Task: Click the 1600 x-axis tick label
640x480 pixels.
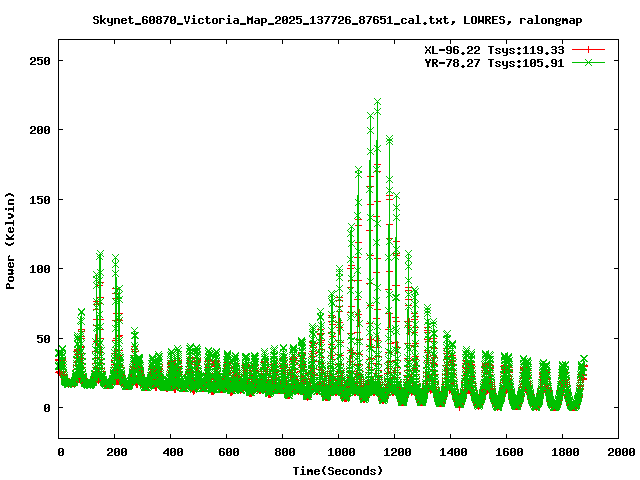Action: (x=509, y=452)
